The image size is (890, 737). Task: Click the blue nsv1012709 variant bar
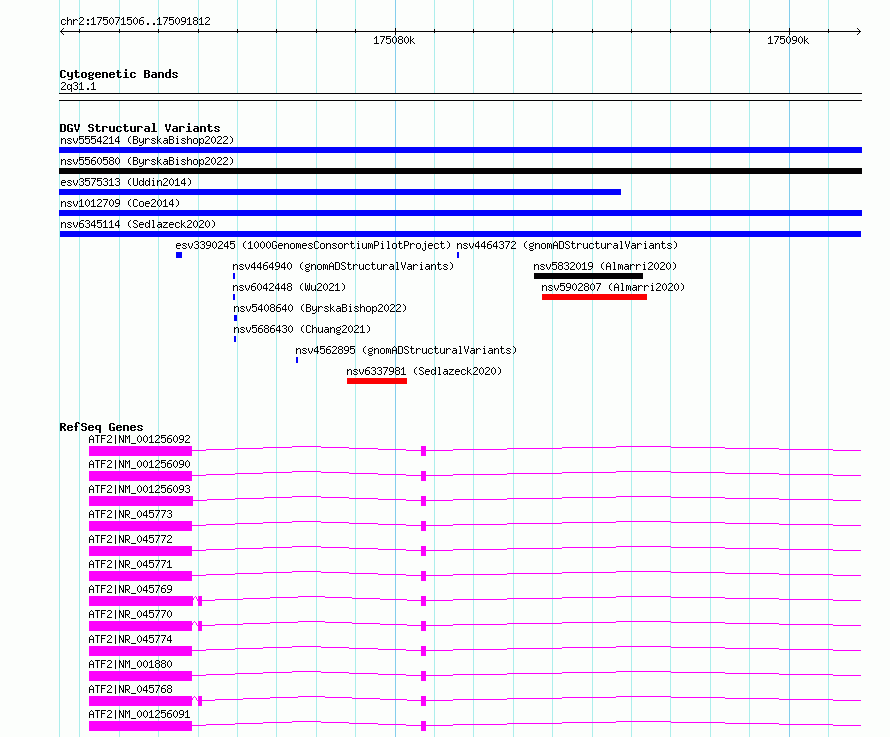(460, 213)
